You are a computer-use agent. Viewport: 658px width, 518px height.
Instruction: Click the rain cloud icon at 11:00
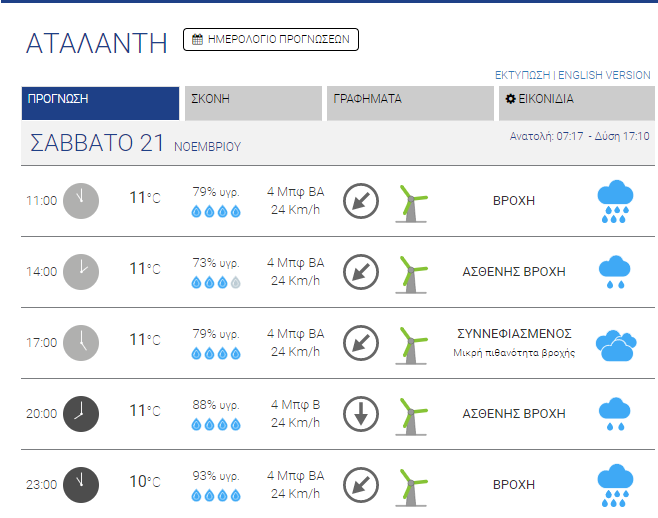[x=615, y=201]
